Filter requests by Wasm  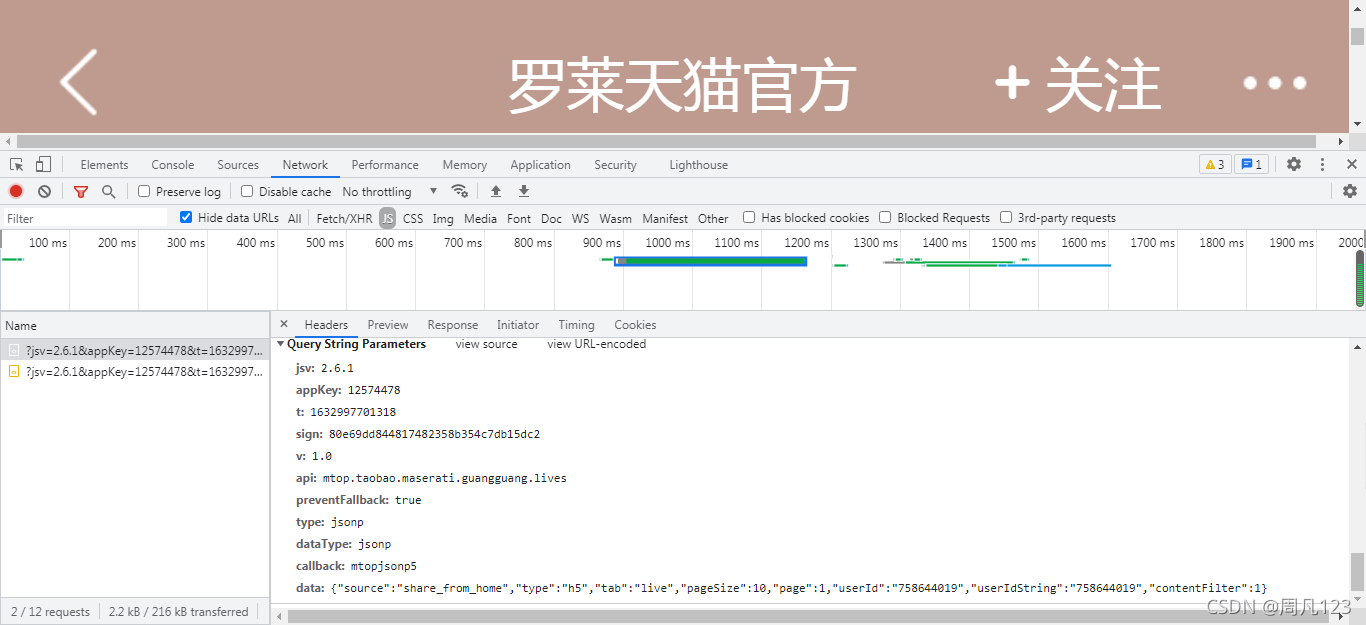(615, 218)
